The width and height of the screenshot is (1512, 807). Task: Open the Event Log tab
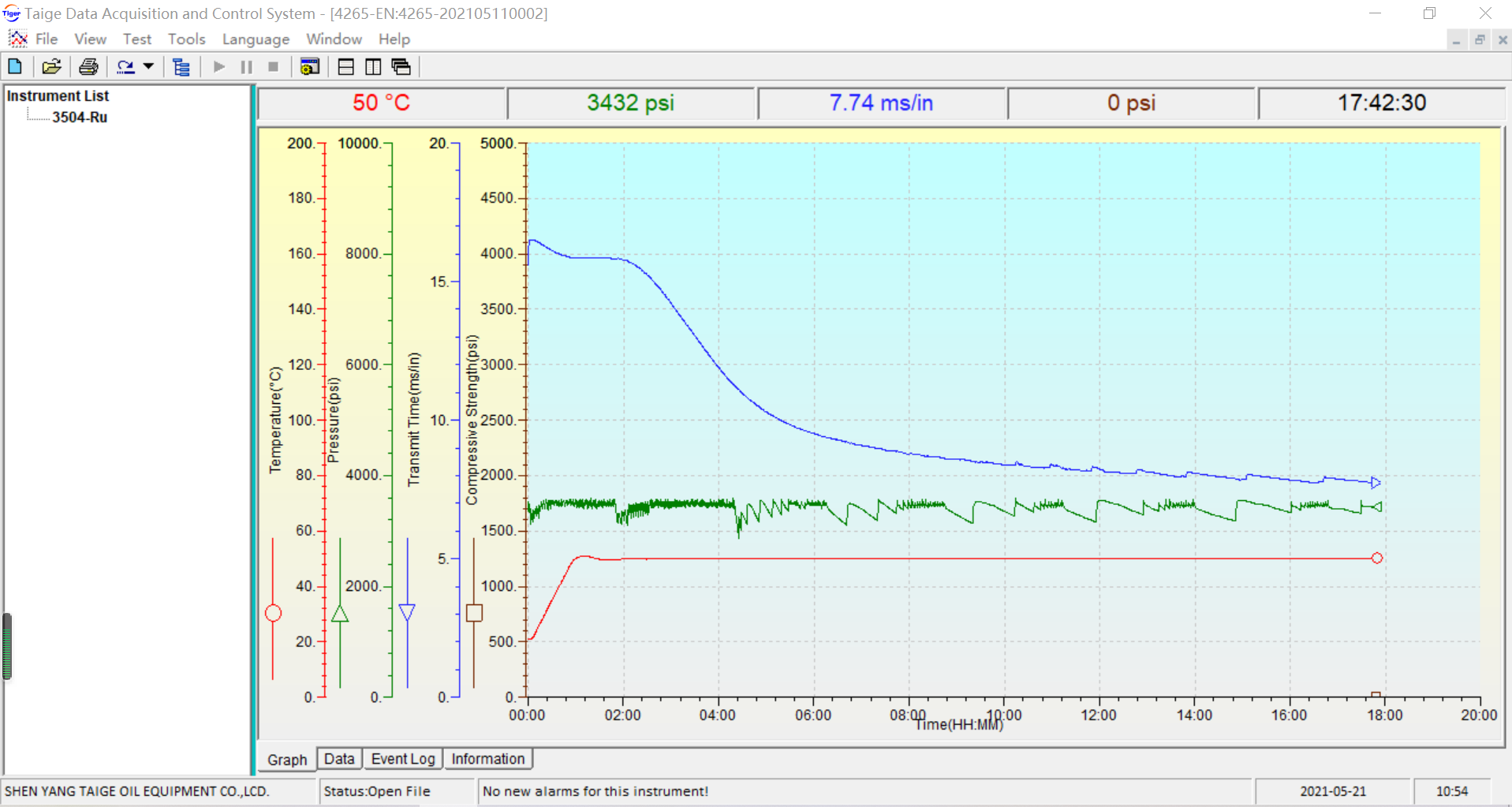(x=402, y=758)
